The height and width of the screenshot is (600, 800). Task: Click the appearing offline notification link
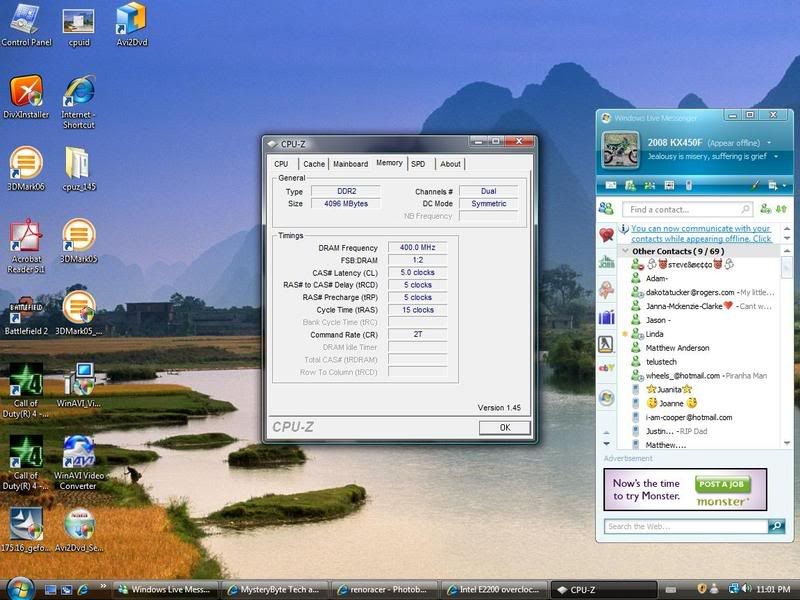701,234
